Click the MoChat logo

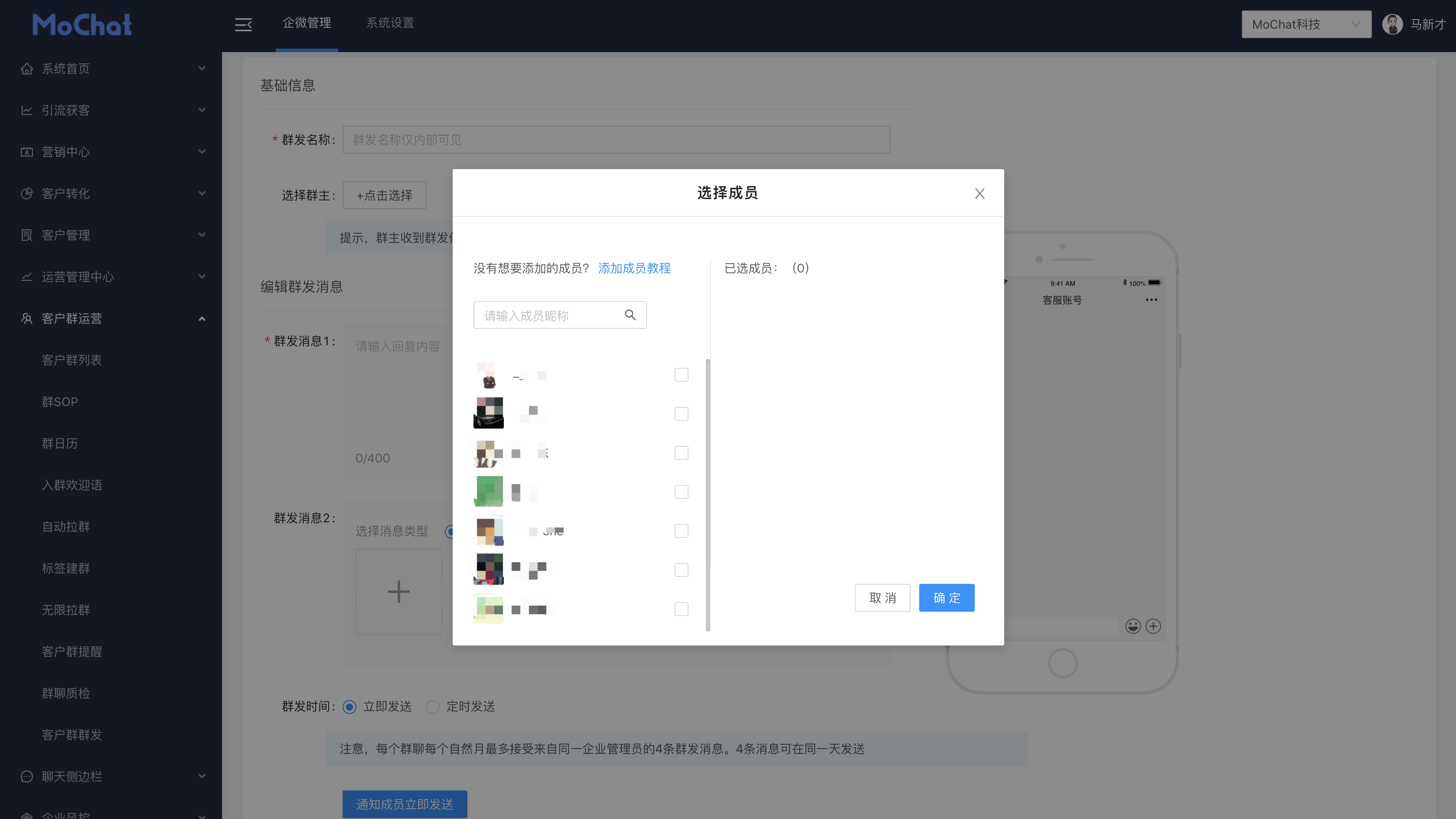pos(82,24)
